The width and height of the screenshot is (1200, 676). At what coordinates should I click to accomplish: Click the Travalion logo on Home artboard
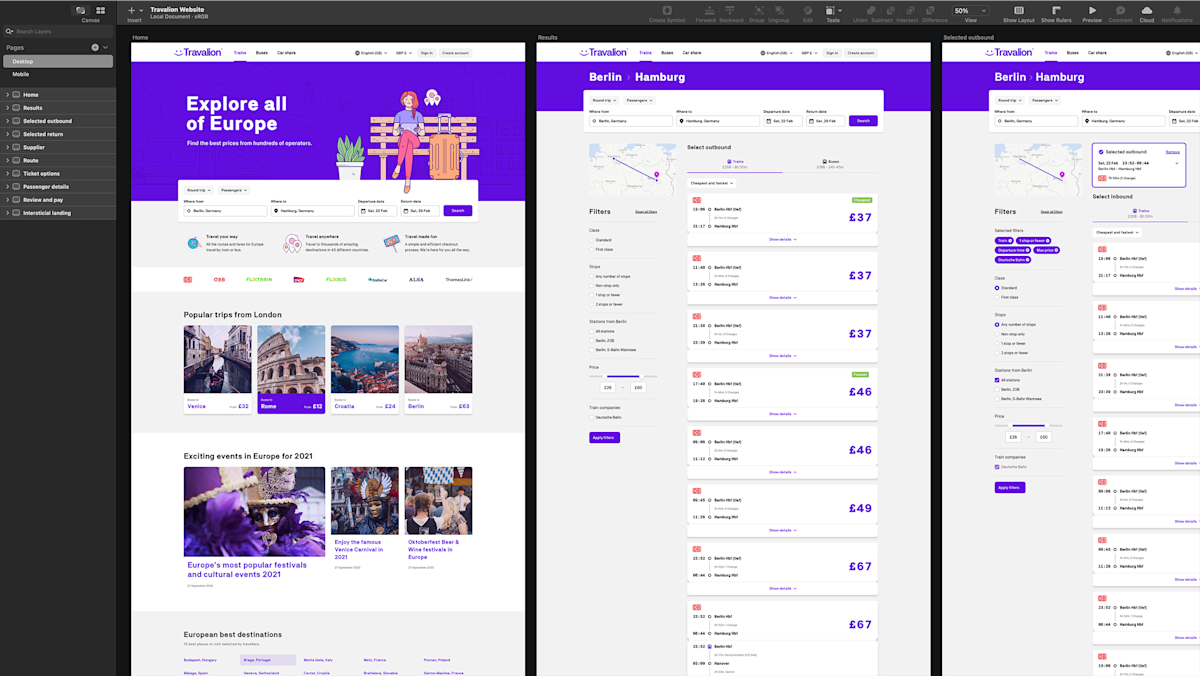198,52
